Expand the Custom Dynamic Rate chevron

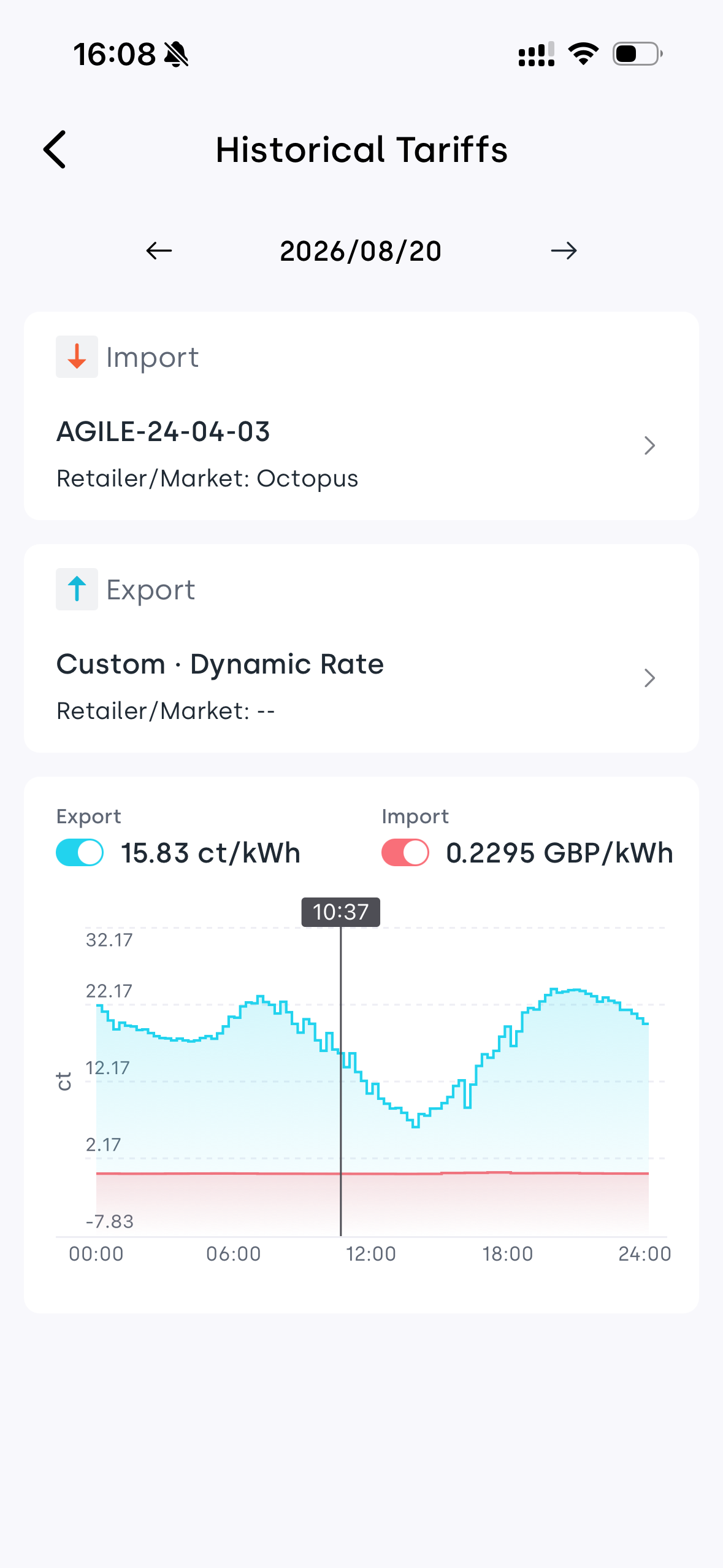[649, 678]
